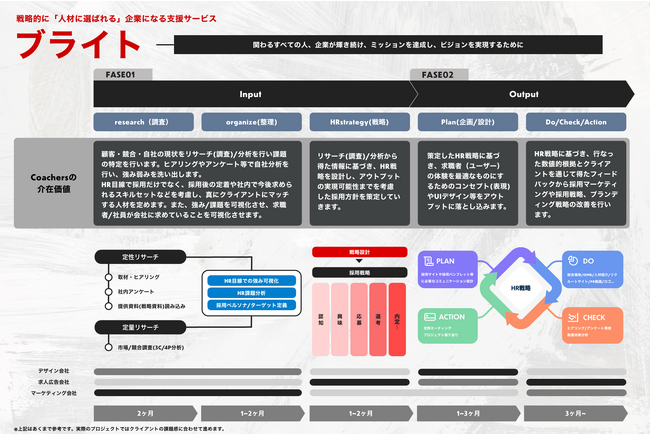Viewport: 650px width, 434px height.
Task: Click the HR目線での強み可視化 blue button
Action: (x=252, y=281)
